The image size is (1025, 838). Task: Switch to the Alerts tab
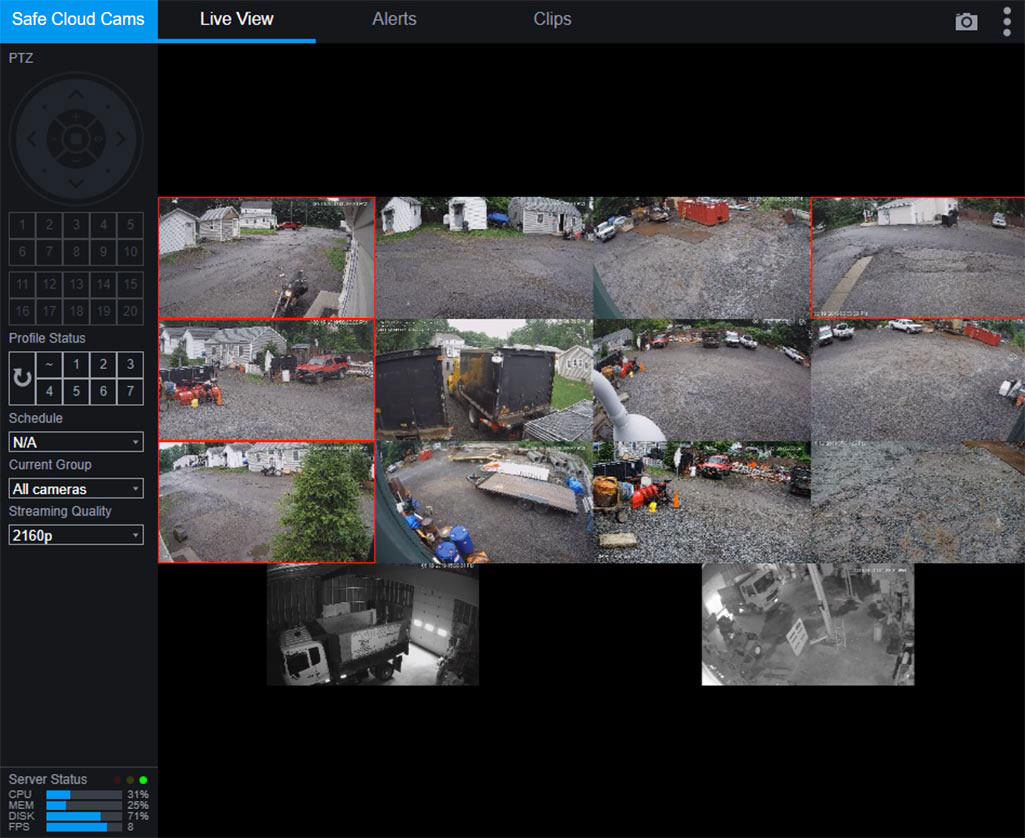[394, 19]
